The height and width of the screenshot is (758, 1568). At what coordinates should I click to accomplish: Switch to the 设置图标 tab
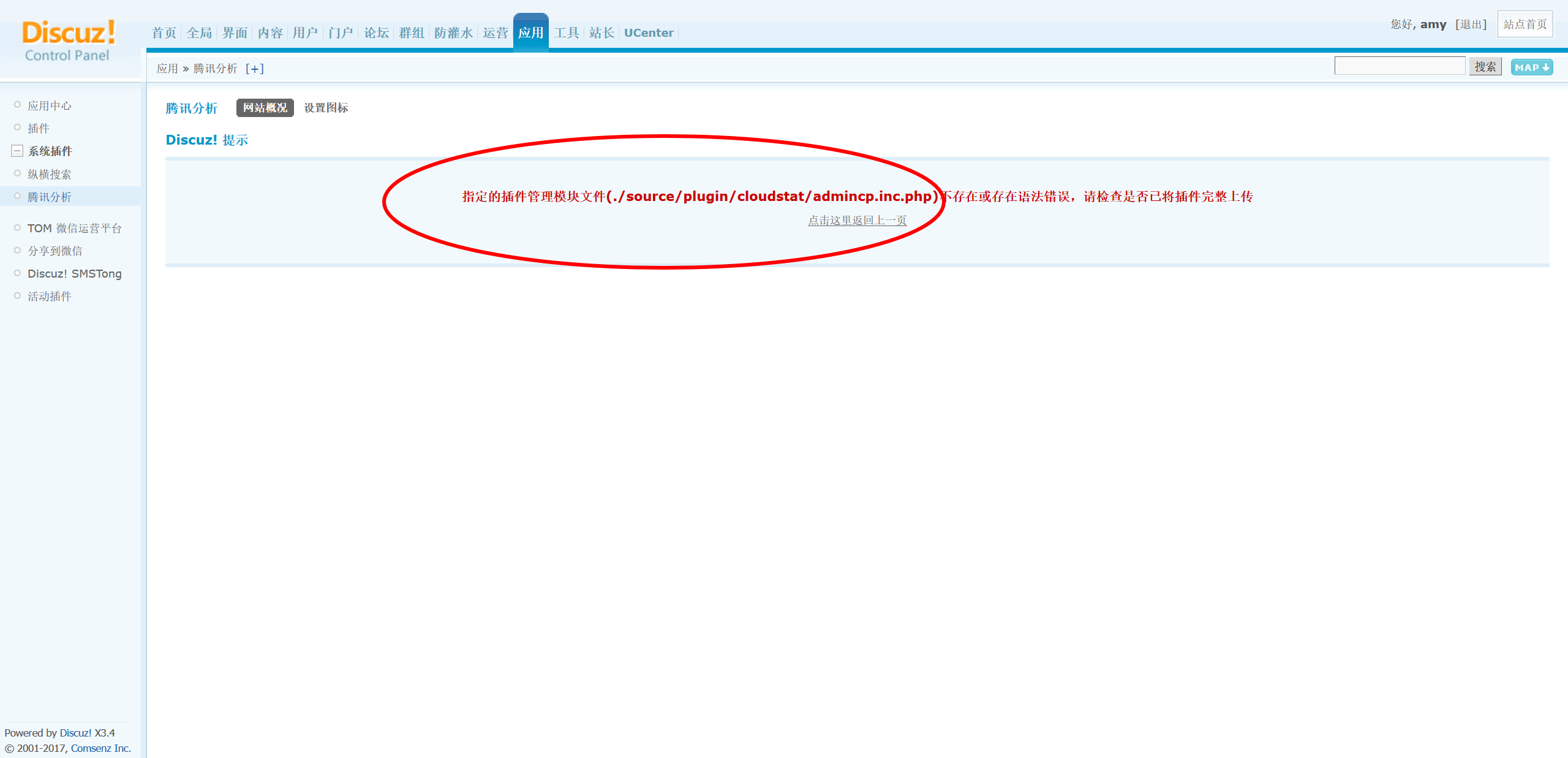tap(326, 108)
